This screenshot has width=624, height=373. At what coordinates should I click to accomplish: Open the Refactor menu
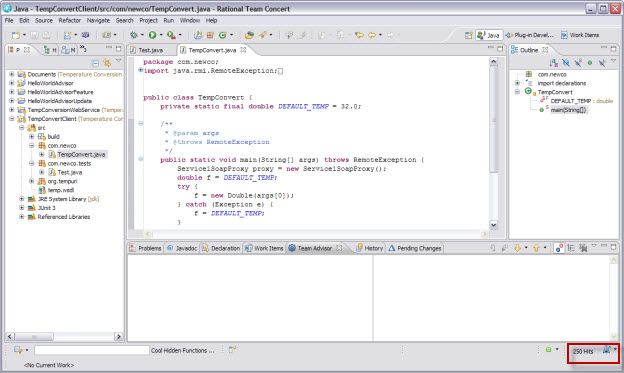click(70, 20)
